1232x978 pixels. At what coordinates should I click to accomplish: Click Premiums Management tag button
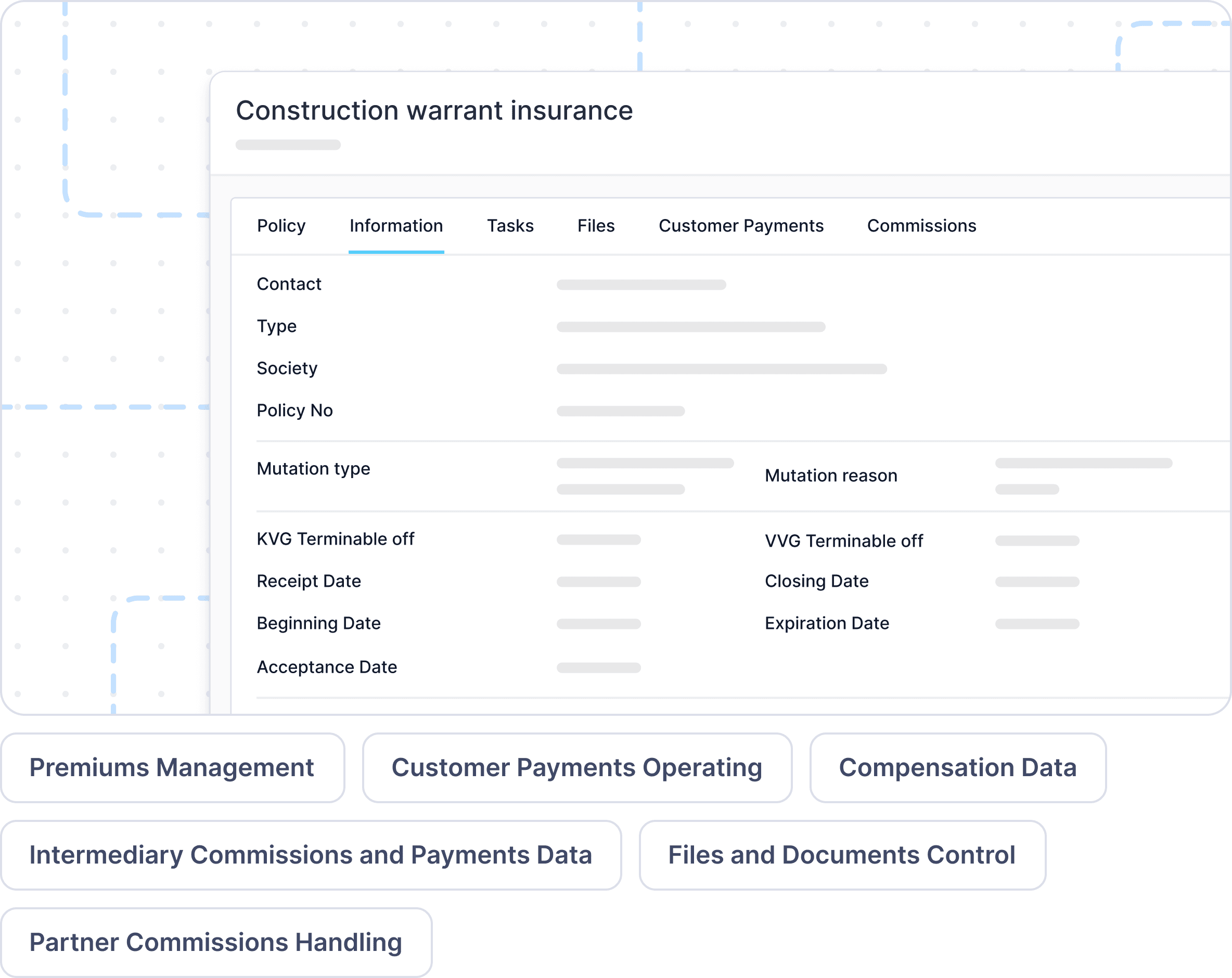pyautogui.click(x=172, y=767)
